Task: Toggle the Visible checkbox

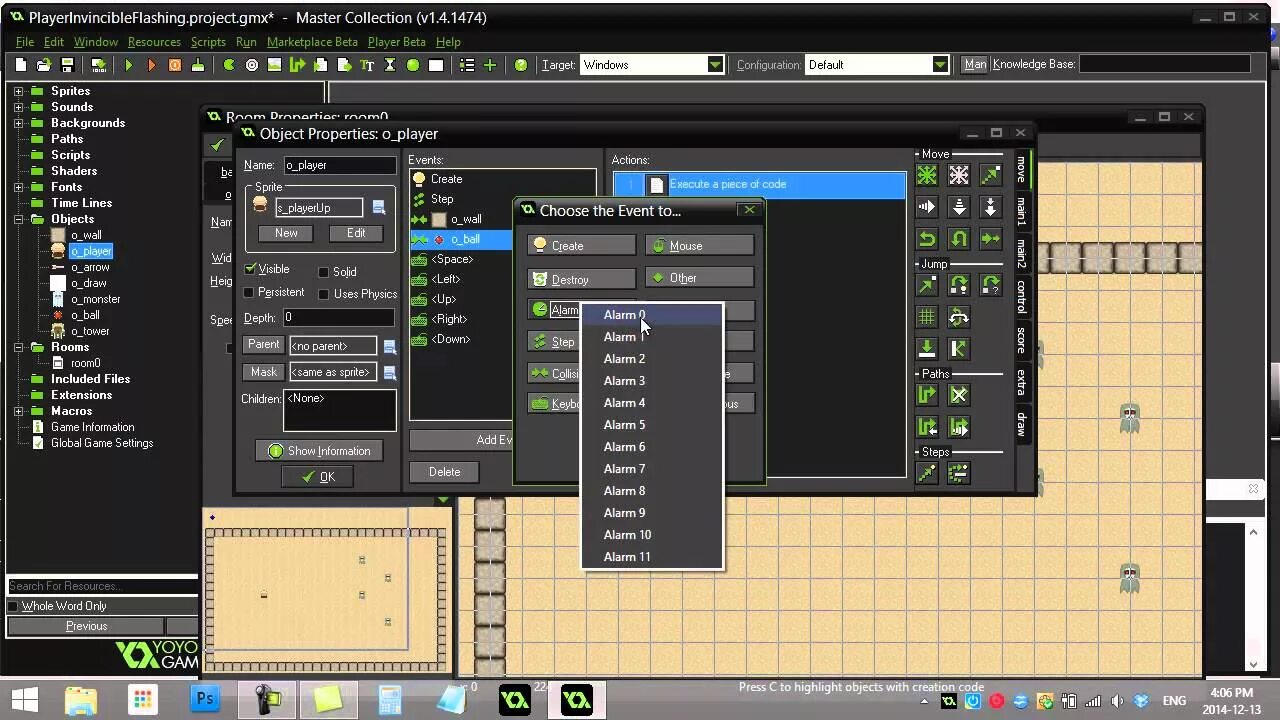Action: 251,269
